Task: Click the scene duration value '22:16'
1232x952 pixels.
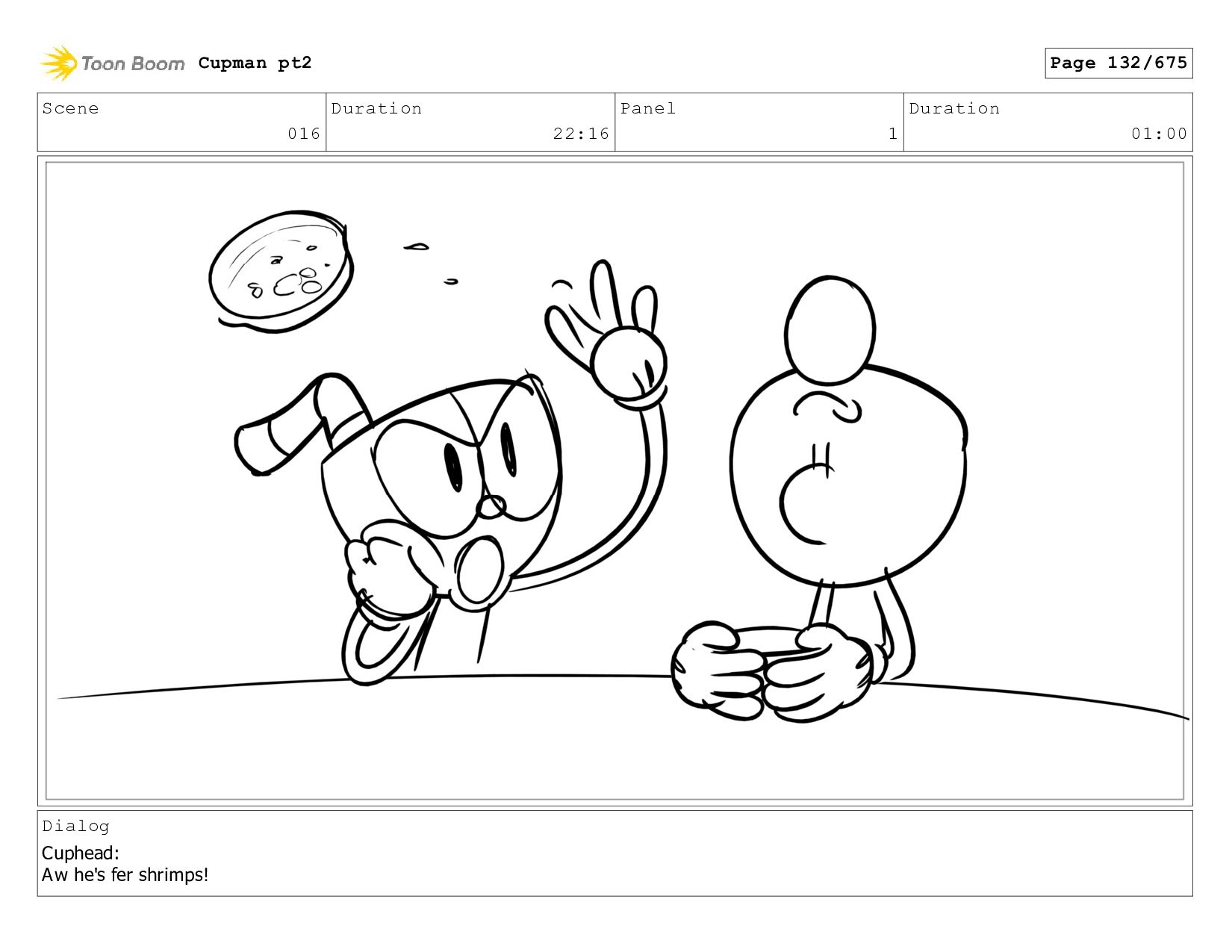Action: point(581,134)
